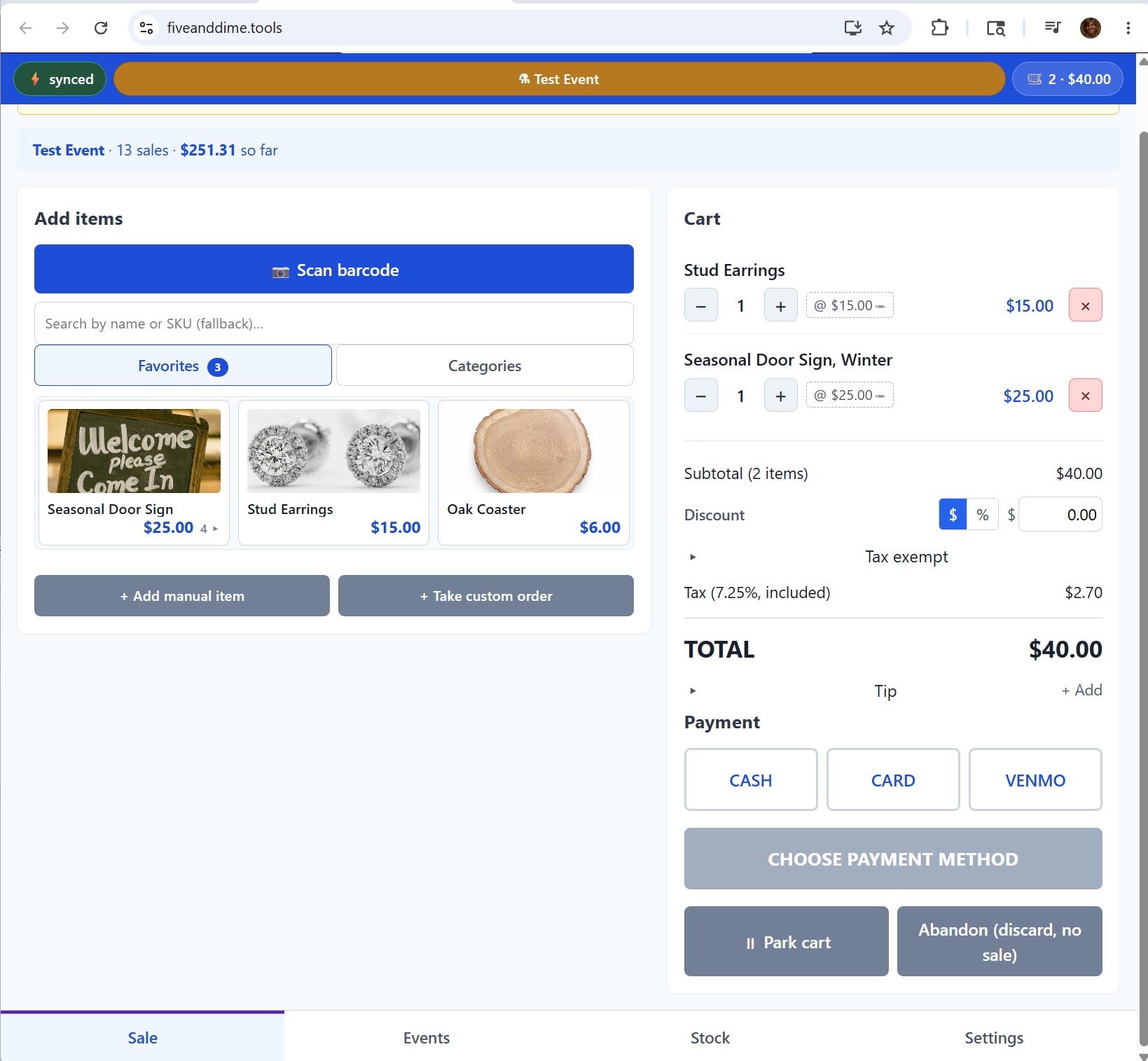Click the discount amount field
The width and height of the screenshot is (1148, 1061).
pos(1060,515)
